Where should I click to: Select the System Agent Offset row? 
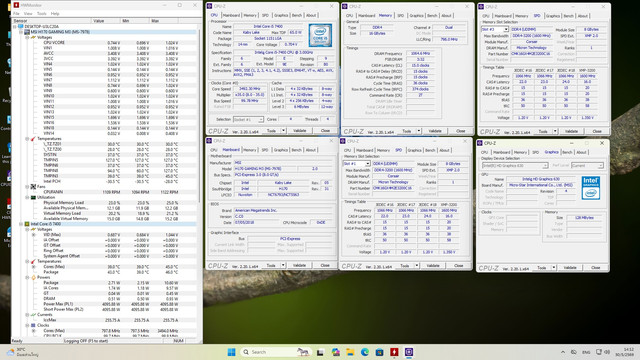tap(110, 256)
